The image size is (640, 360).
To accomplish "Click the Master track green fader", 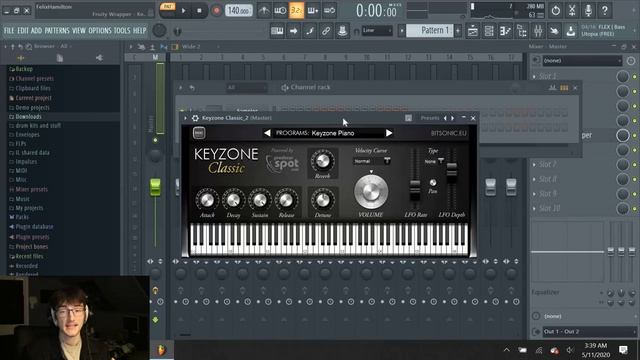I will [155, 187].
